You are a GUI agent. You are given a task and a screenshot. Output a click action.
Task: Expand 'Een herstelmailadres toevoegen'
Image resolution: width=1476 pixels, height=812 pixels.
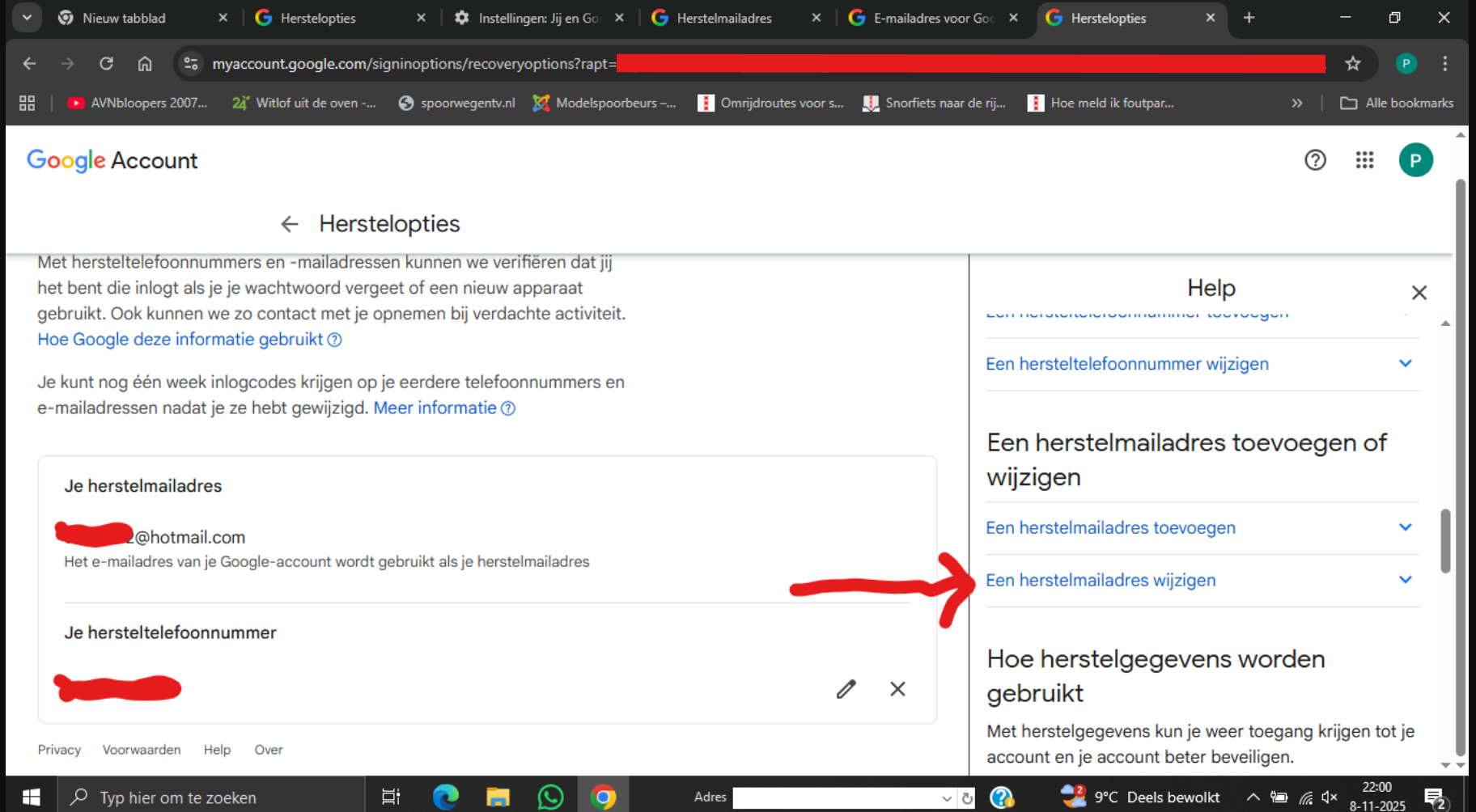pyautogui.click(x=1202, y=527)
